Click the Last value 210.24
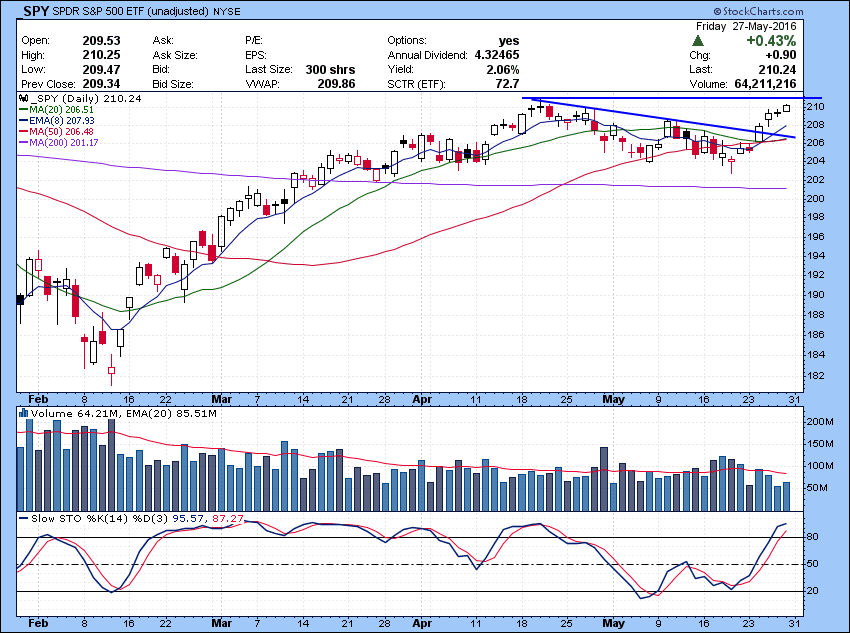850x633 pixels. [777, 69]
